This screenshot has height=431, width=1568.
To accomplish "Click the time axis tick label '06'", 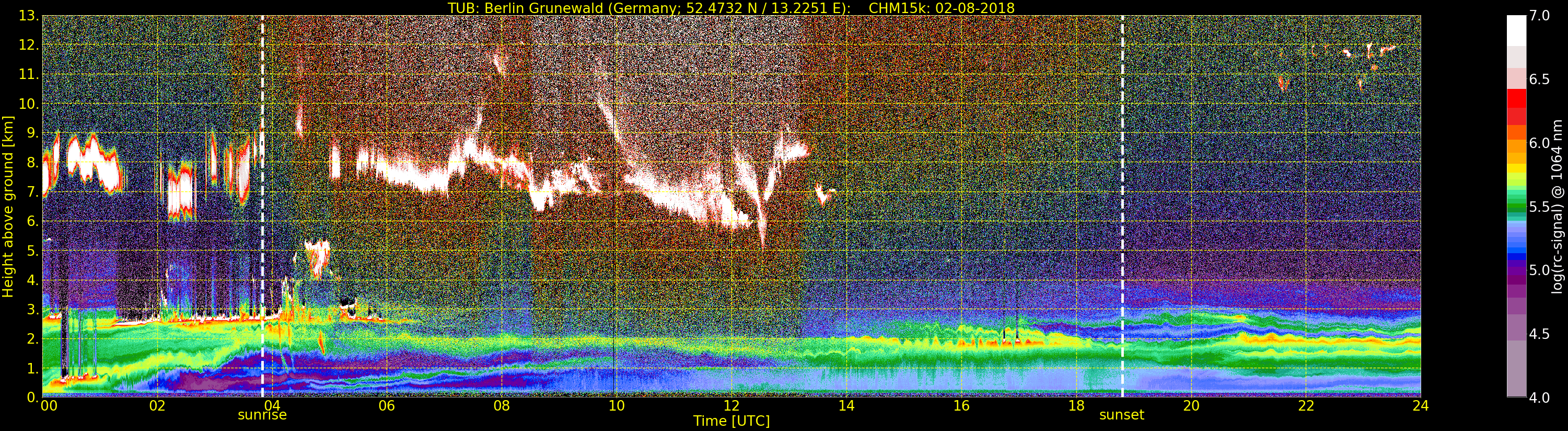I will pos(387,406).
